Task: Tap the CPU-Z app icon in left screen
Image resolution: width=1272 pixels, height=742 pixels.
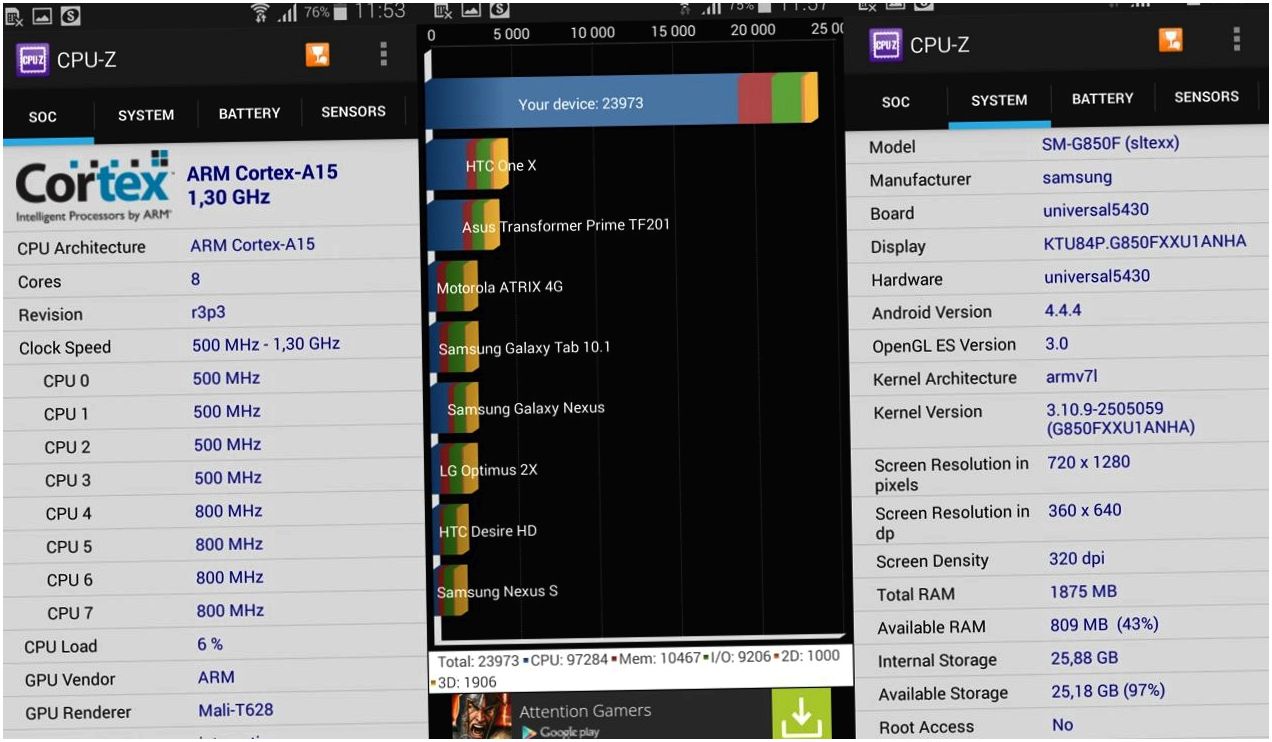Action: click(33, 59)
